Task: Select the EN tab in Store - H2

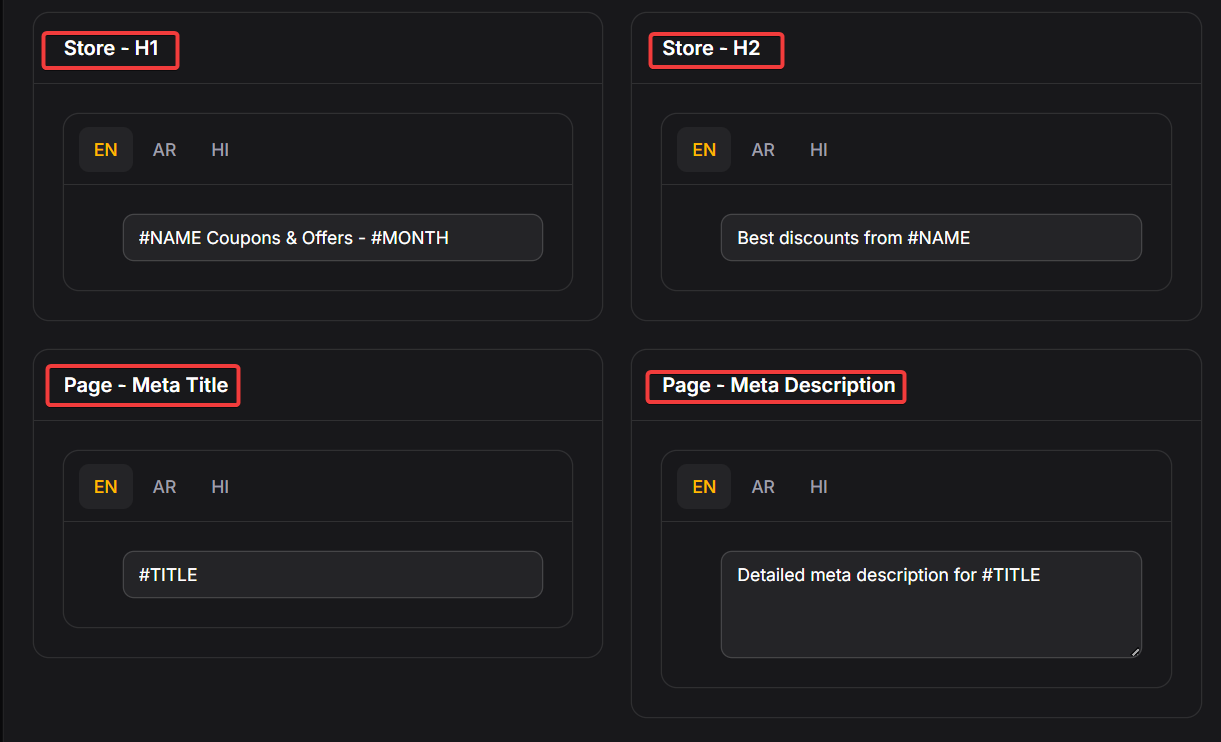Action: (x=704, y=150)
